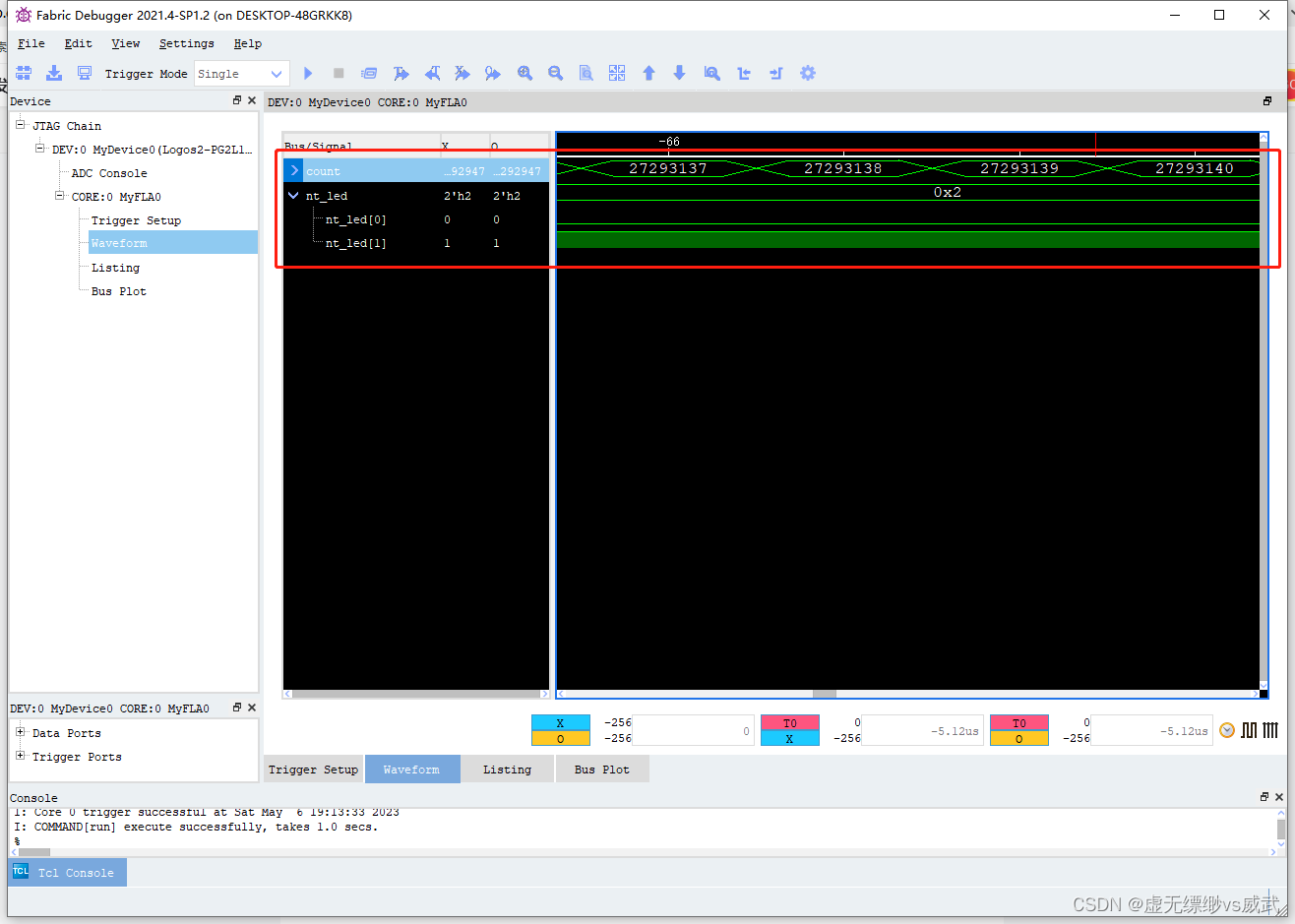The height and width of the screenshot is (924, 1295).
Task: Move signal down using the down arrow icon
Action: 679,73
